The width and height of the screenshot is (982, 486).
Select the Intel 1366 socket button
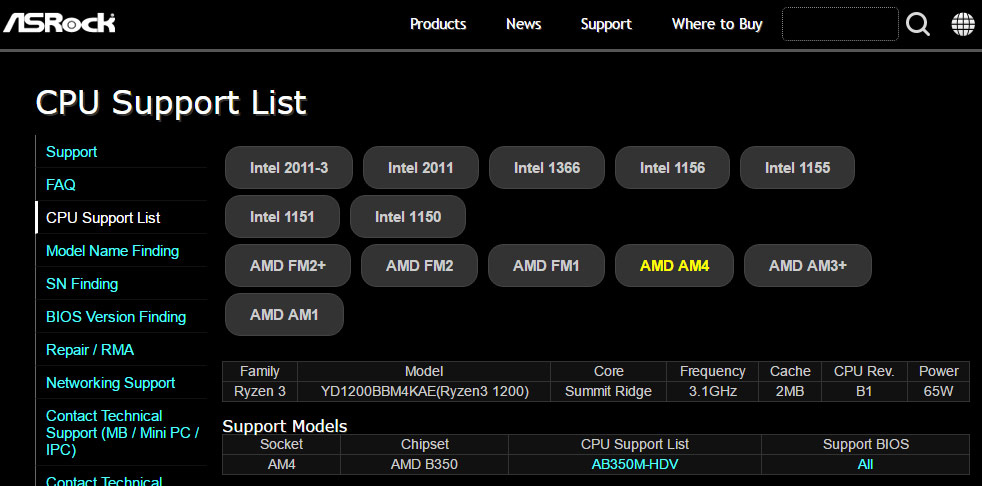pyautogui.click(x=547, y=168)
